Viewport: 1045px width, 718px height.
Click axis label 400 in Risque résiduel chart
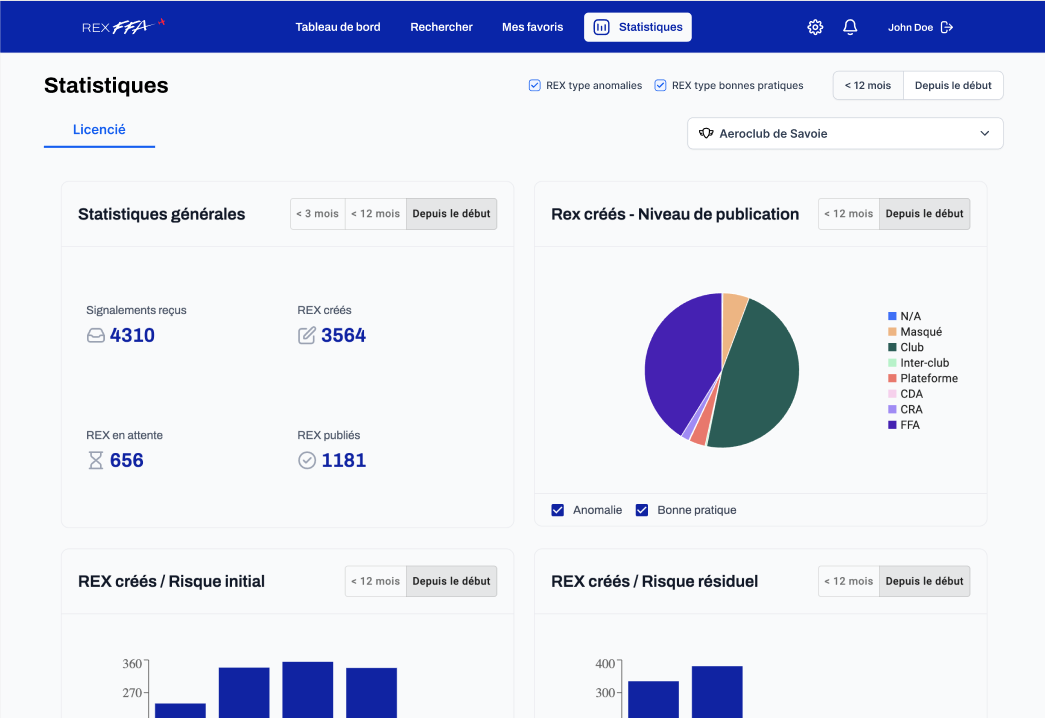coord(605,663)
